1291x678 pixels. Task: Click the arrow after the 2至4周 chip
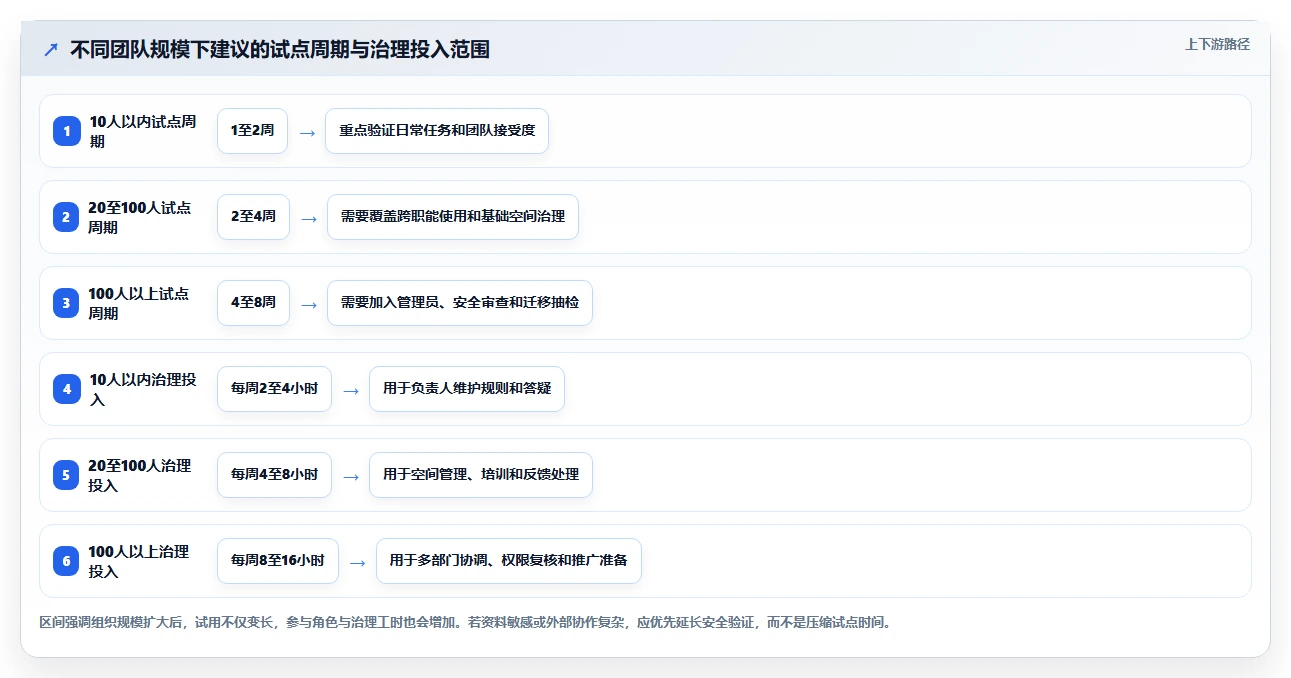point(309,218)
